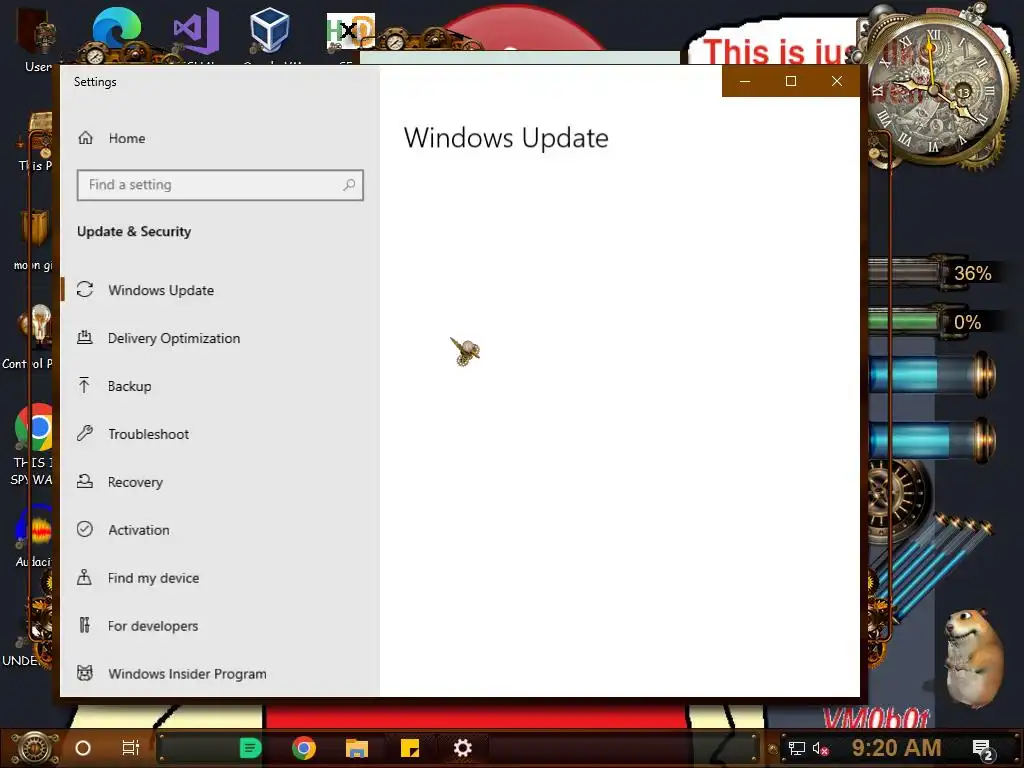Select the HxD desktop icon

coord(351,33)
